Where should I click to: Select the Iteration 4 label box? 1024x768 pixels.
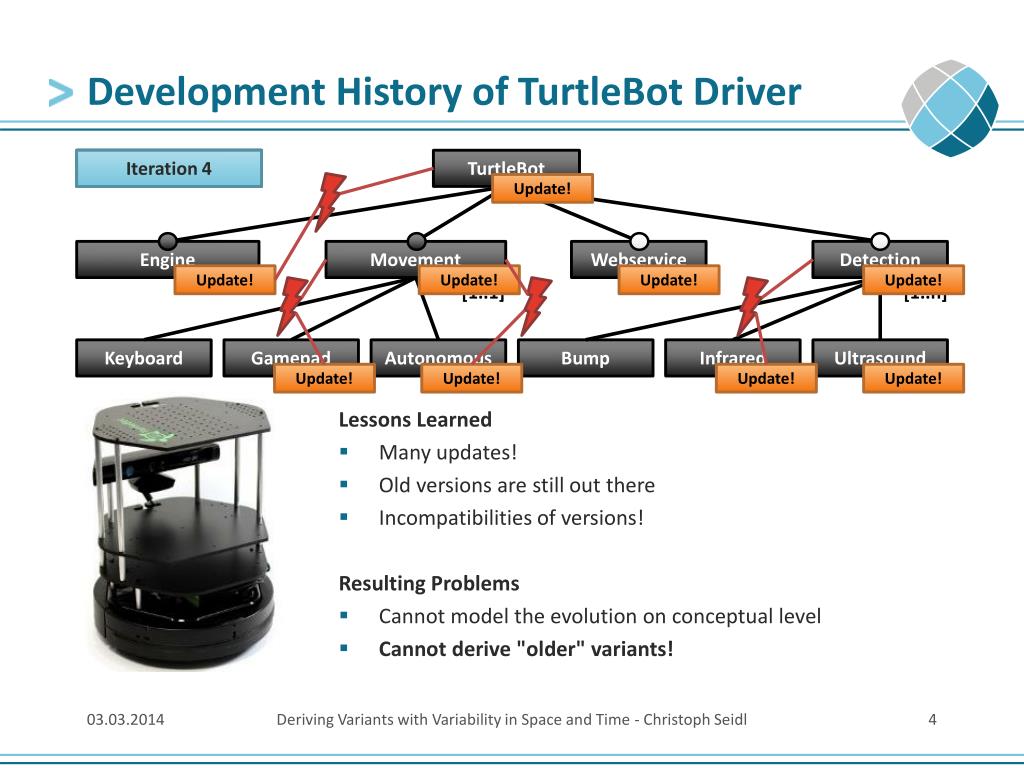pos(169,168)
